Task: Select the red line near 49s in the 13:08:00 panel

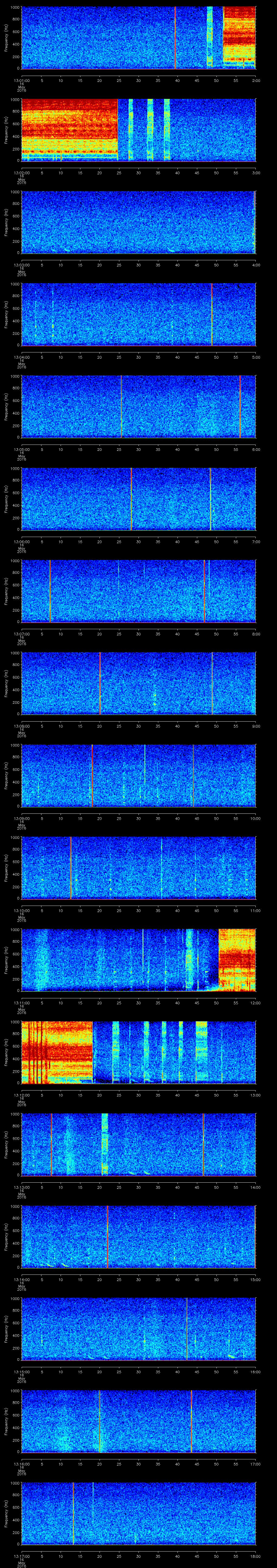Action: (x=212, y=683)
